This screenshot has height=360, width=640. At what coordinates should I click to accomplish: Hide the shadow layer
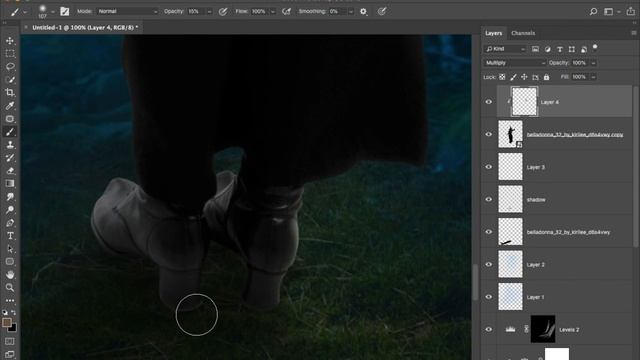[x=489, y=199]
